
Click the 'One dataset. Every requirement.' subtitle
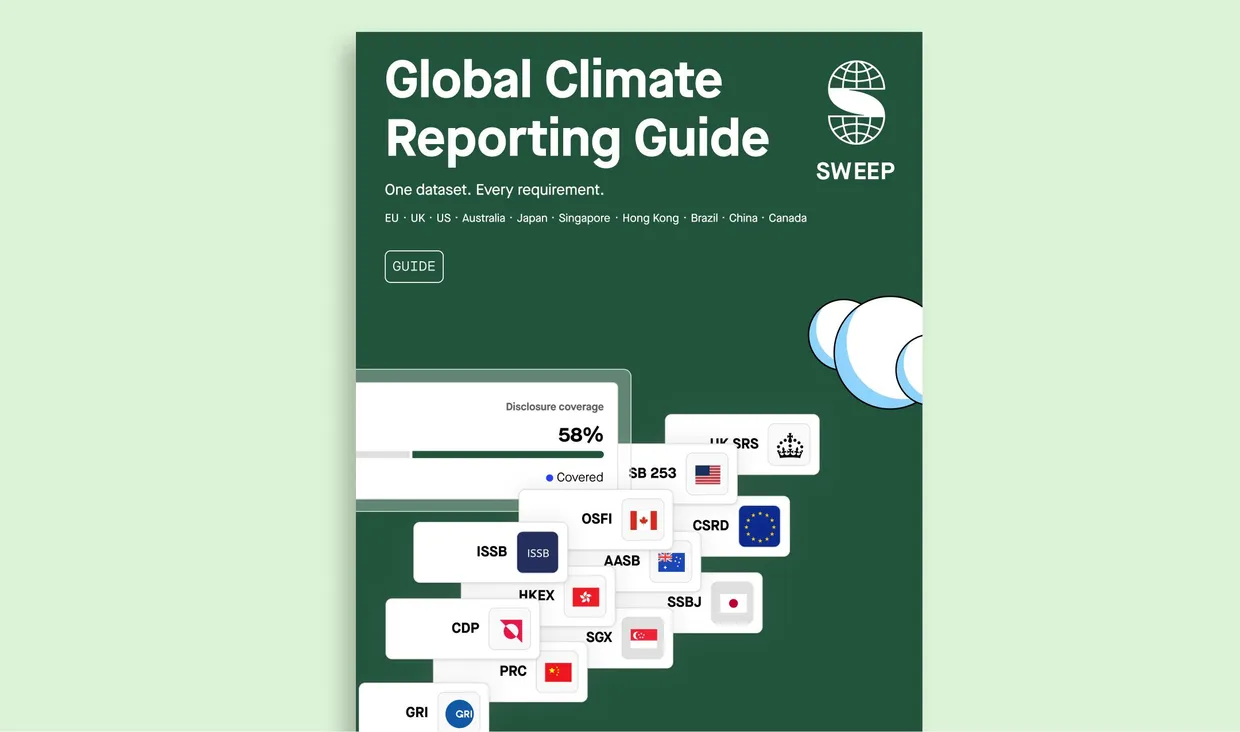pyautogui.click(x=494, y=190)
